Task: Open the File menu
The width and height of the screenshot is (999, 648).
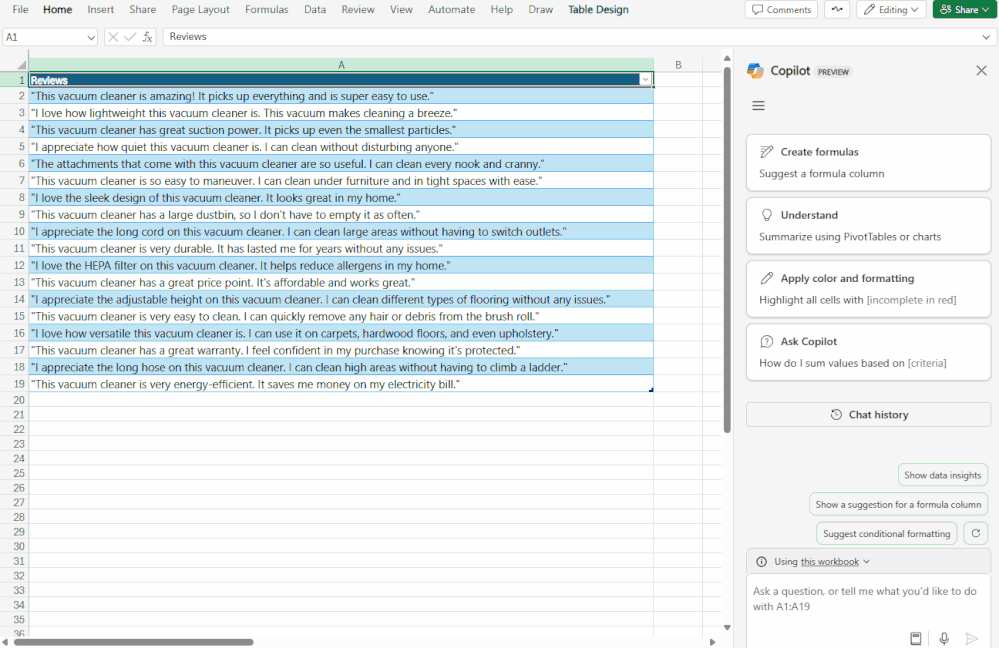Action: 20,10
